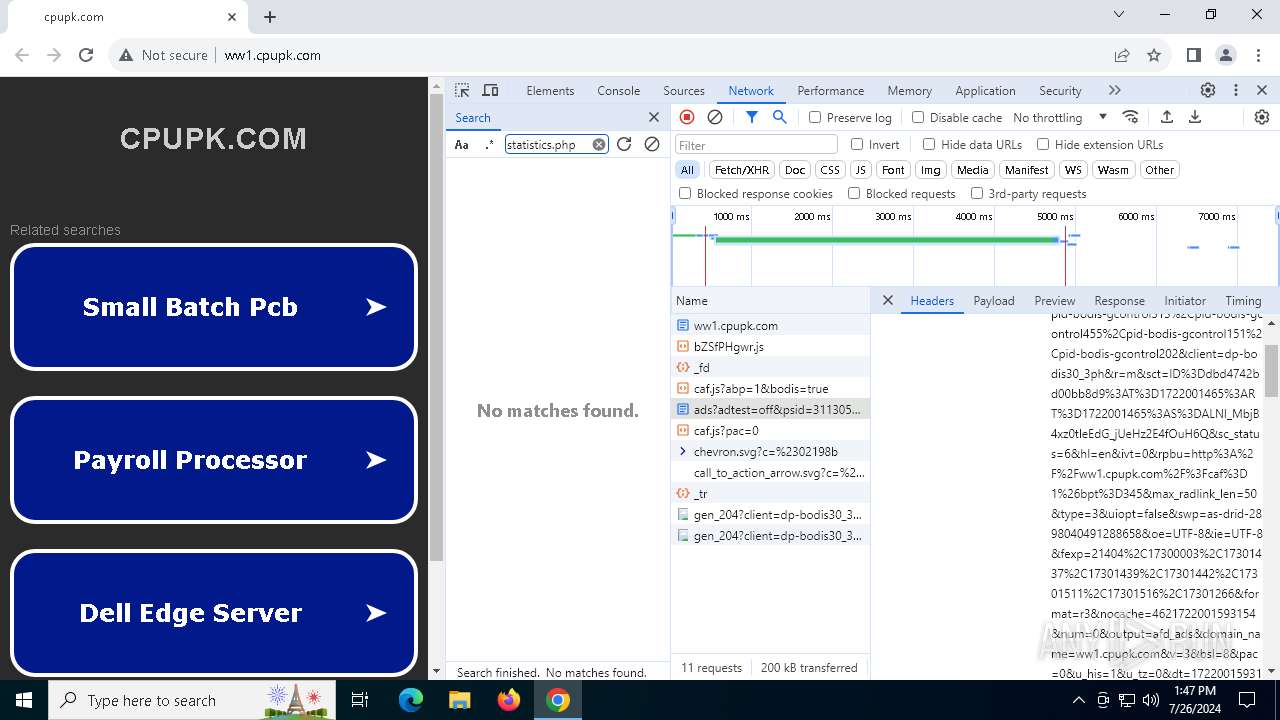
Task: Expand the chevron.svg request row
Action: tap(683, 452)
